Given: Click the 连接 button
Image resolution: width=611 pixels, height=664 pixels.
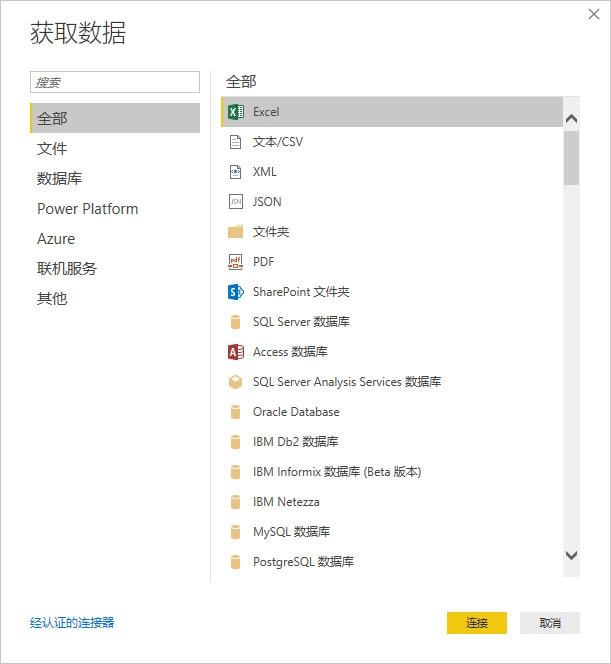Looking at the screenshot, I should pyautogui.click(x=477, y=623).
